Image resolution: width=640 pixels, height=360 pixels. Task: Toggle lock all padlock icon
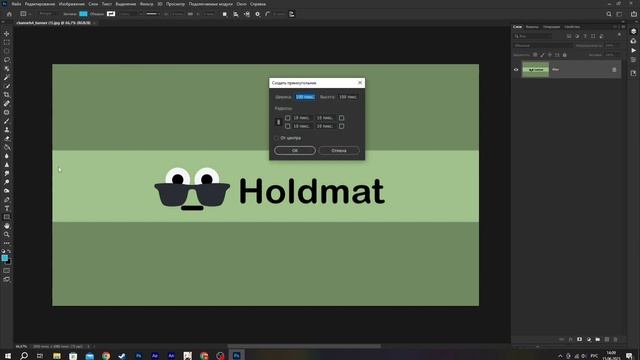coord(564,55)
